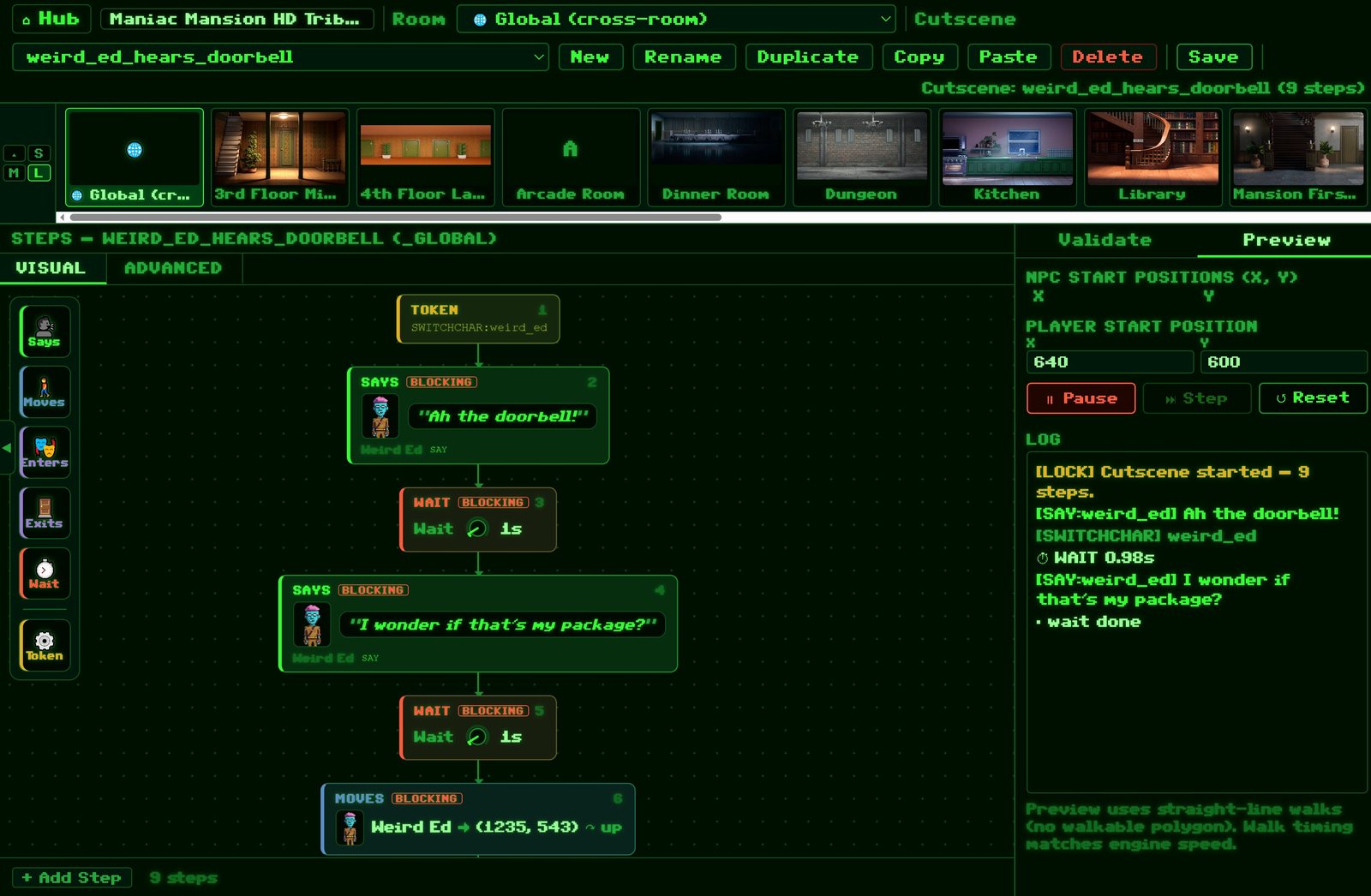Set thumbnail size to S

coord(39,153)
